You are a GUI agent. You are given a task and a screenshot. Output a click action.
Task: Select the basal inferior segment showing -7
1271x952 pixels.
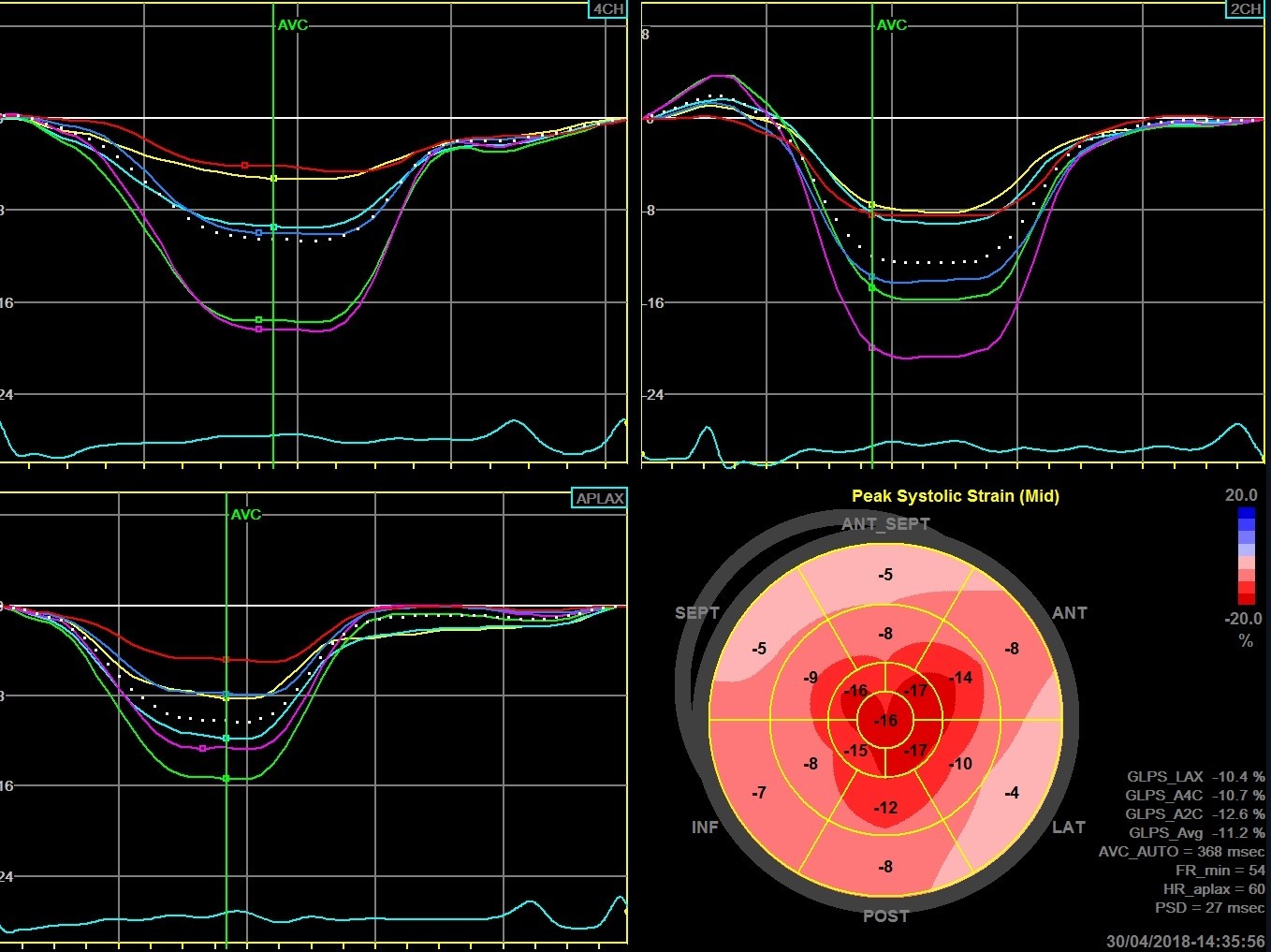(759, 793)
